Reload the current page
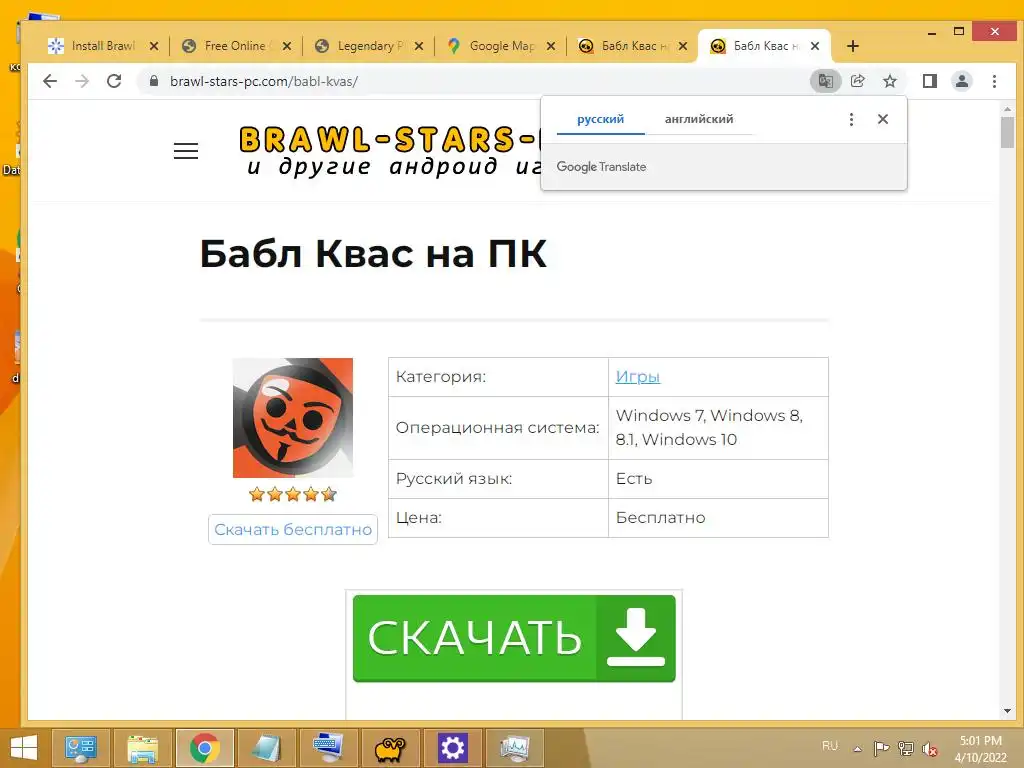1024x768 pixels. point(114,81)
